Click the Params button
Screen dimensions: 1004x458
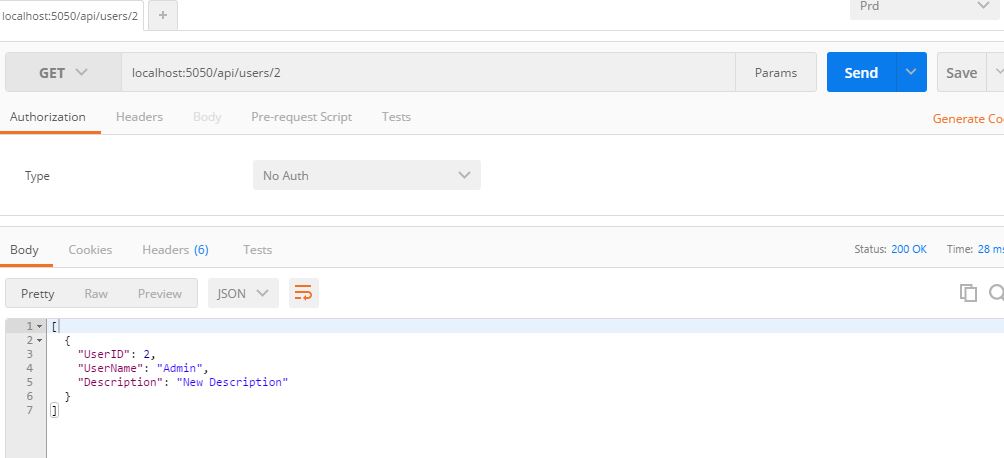(x=776, y=73)
